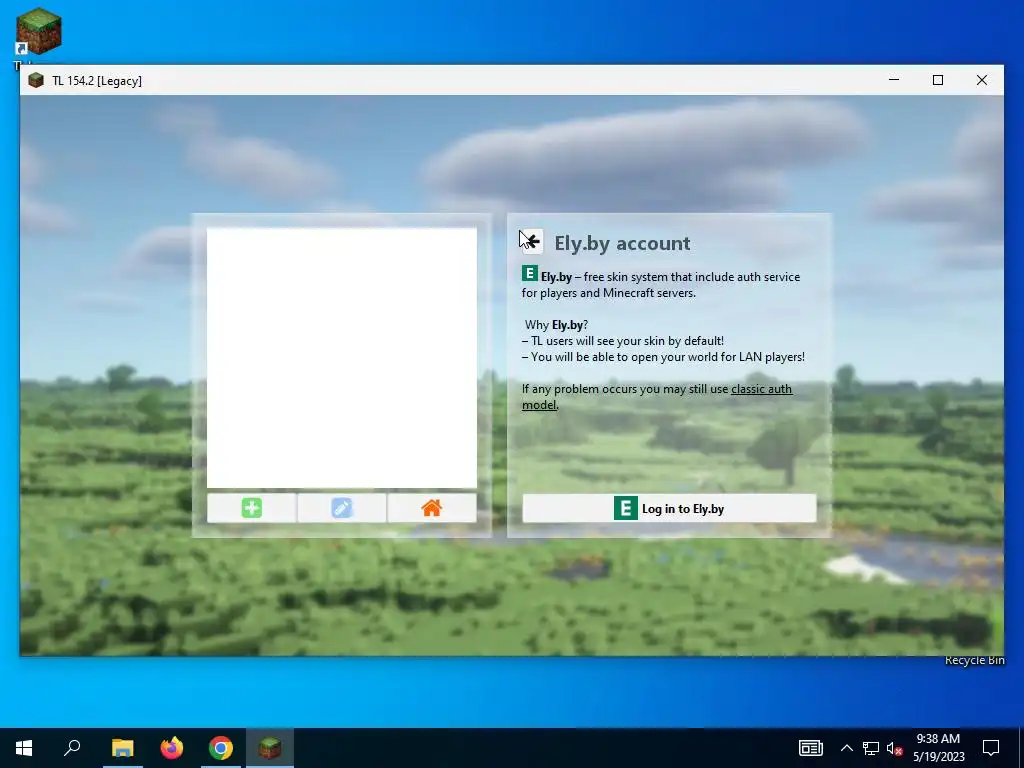Image resolution: width=1024 pixels, height=768 pixels.
Task: Open the network tray icon
Action: [871, 748]
